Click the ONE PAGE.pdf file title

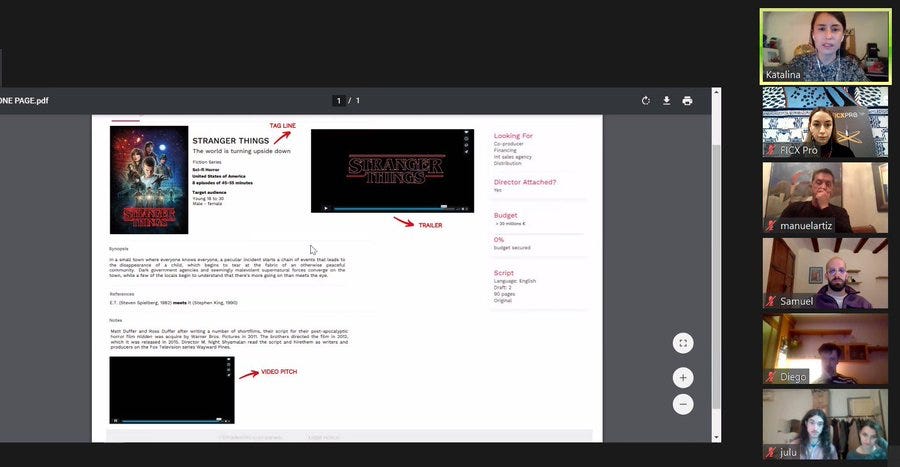pyautogui.click(x=24, y=100)
